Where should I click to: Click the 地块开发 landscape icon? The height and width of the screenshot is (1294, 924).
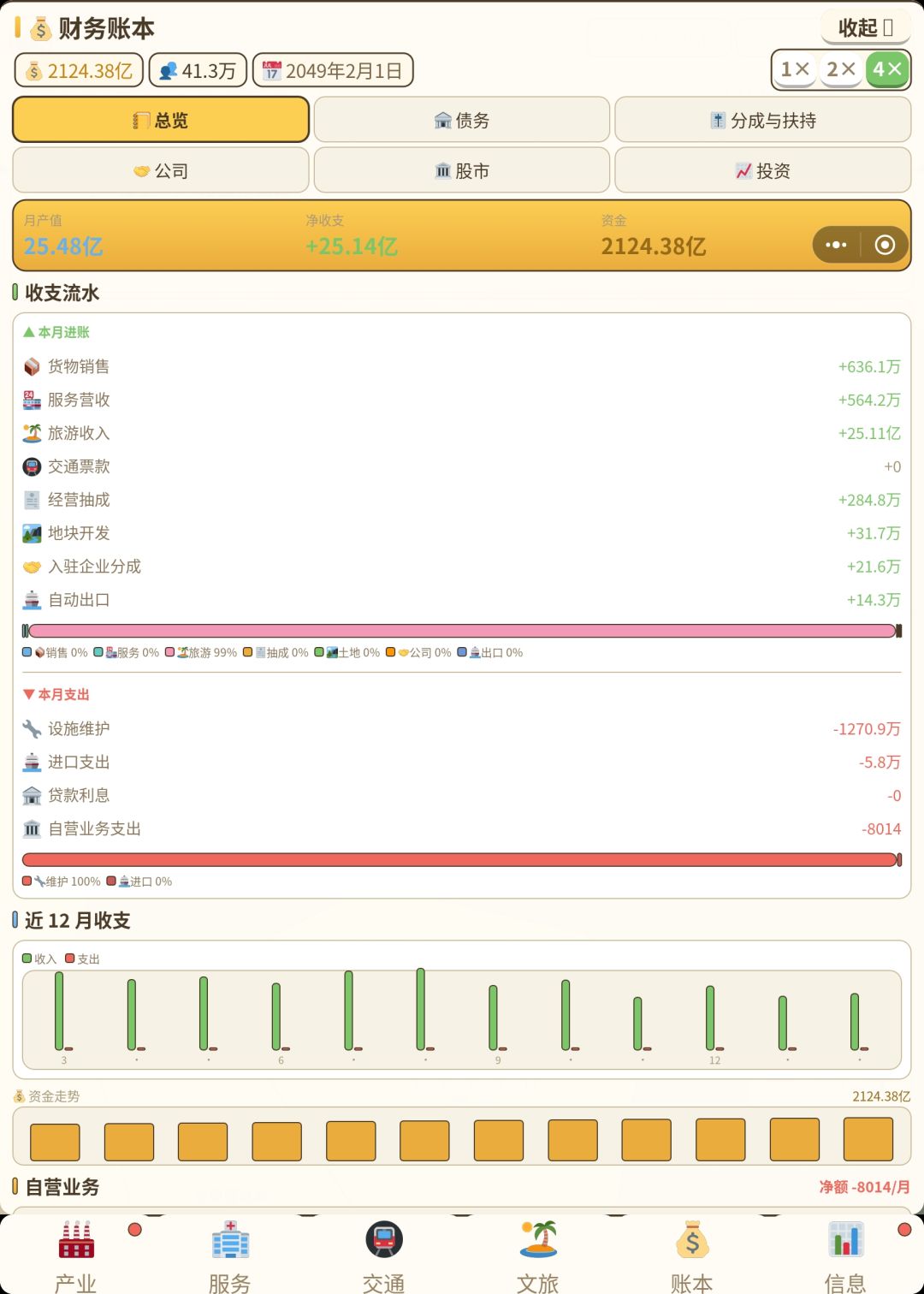[x=32, y=534]
